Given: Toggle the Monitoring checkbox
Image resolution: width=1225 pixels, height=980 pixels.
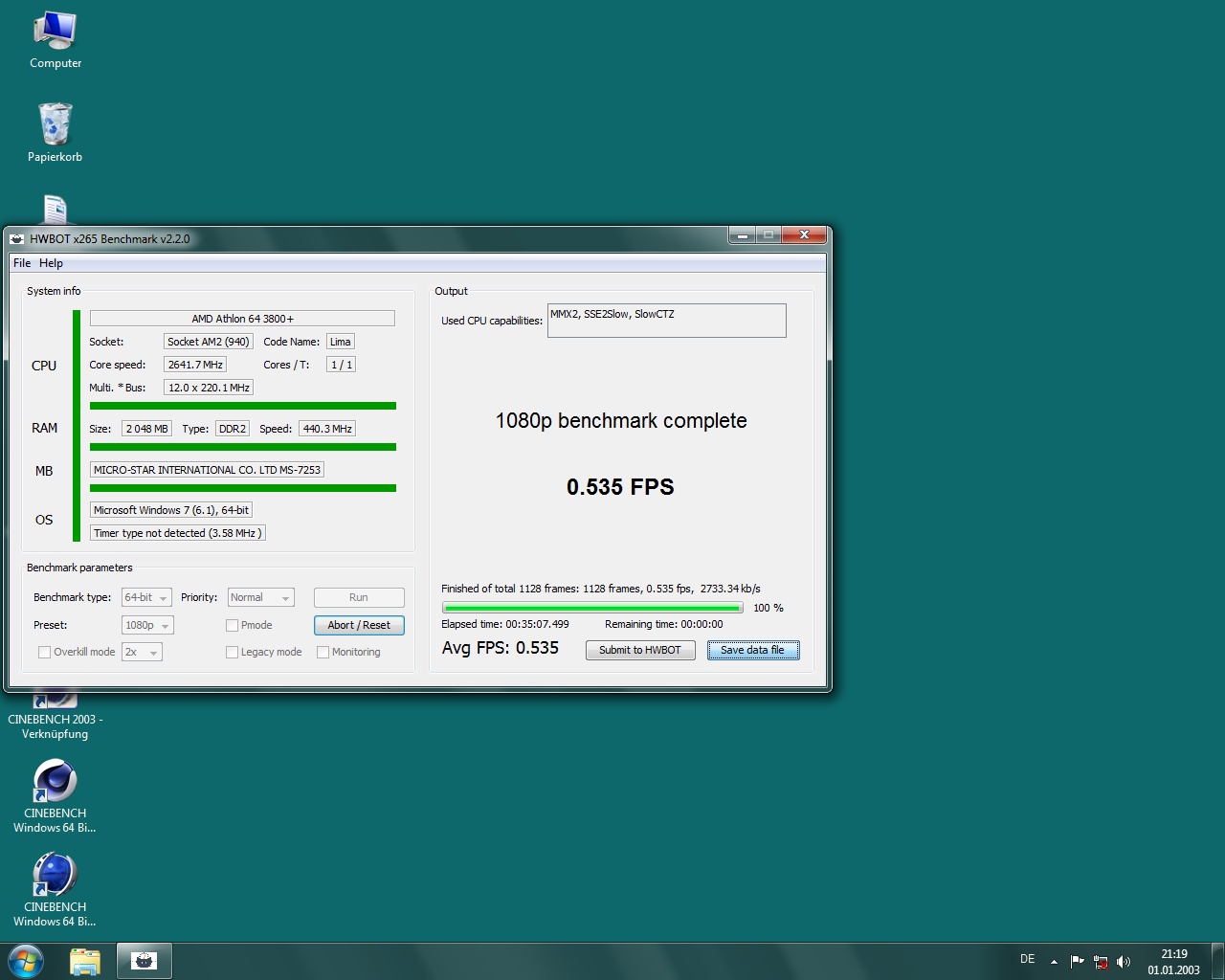Looking at the screenshot, I should 323,652.
